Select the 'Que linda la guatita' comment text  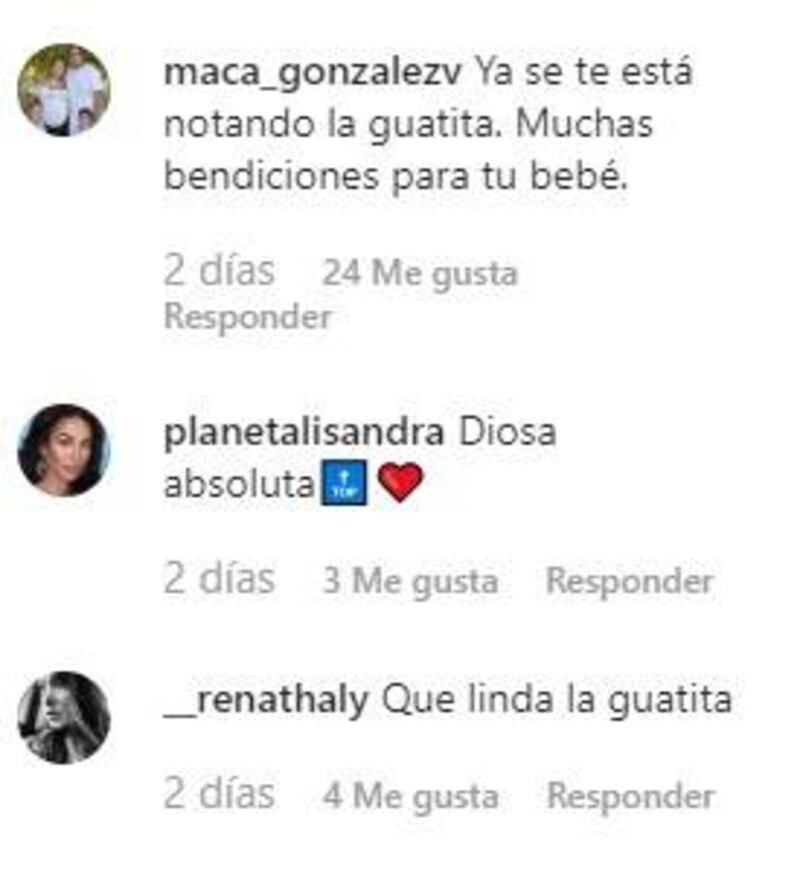tap(557, 701)
